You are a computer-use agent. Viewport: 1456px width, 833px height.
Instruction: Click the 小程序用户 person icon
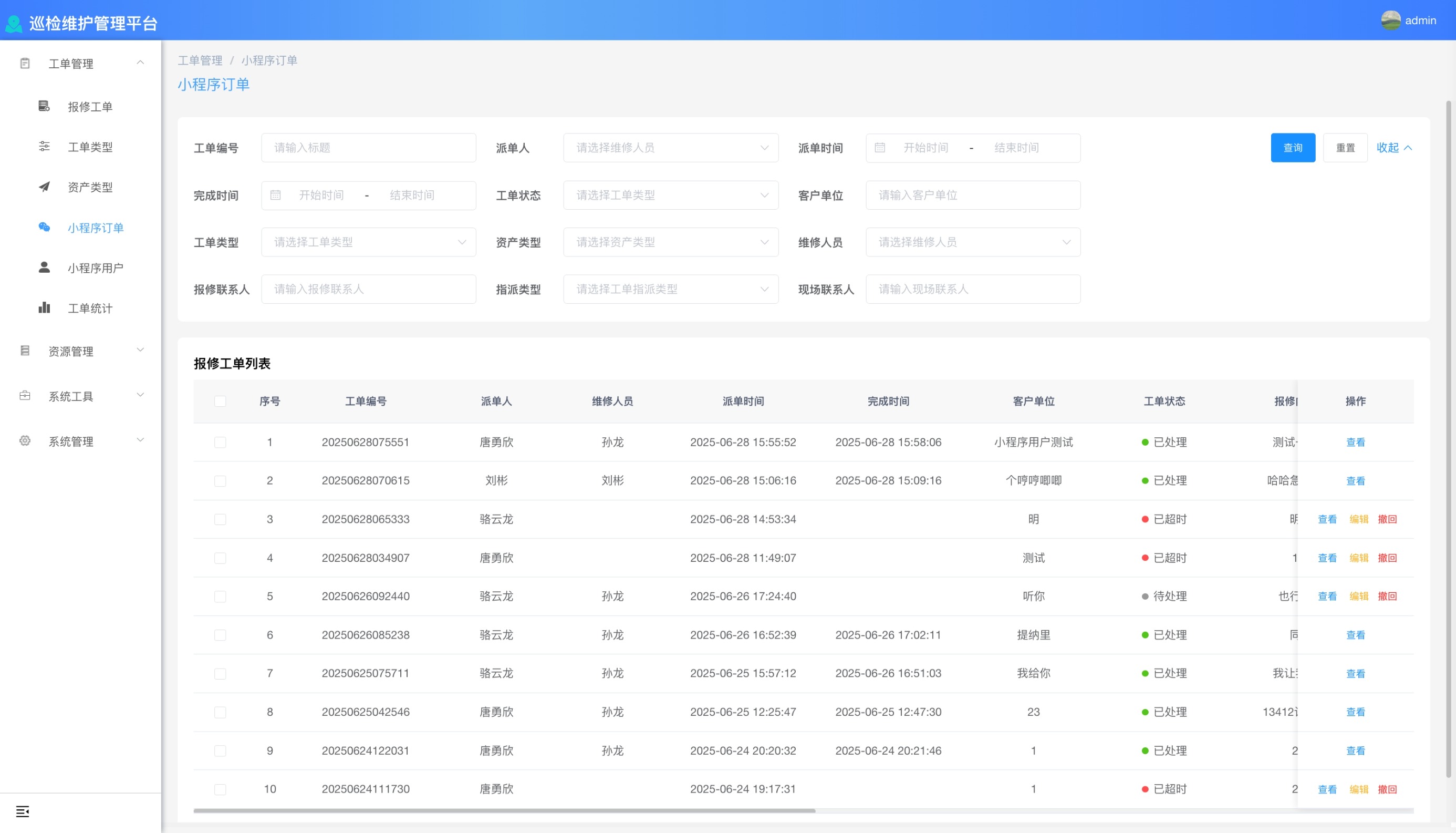click(x=44, y=267)
